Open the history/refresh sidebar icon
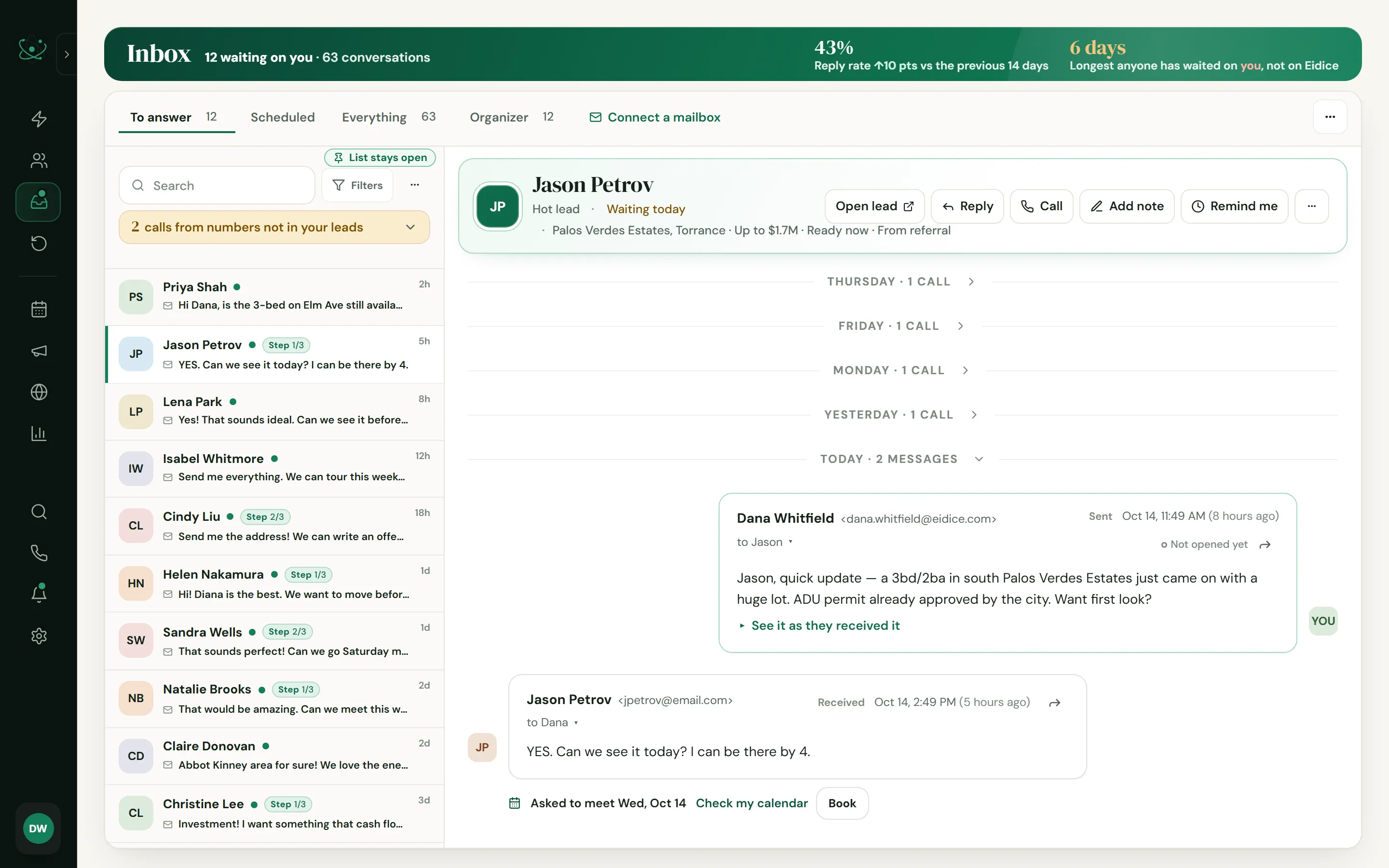This screenshot has height=868, width=1389. (x=39, y=244)
